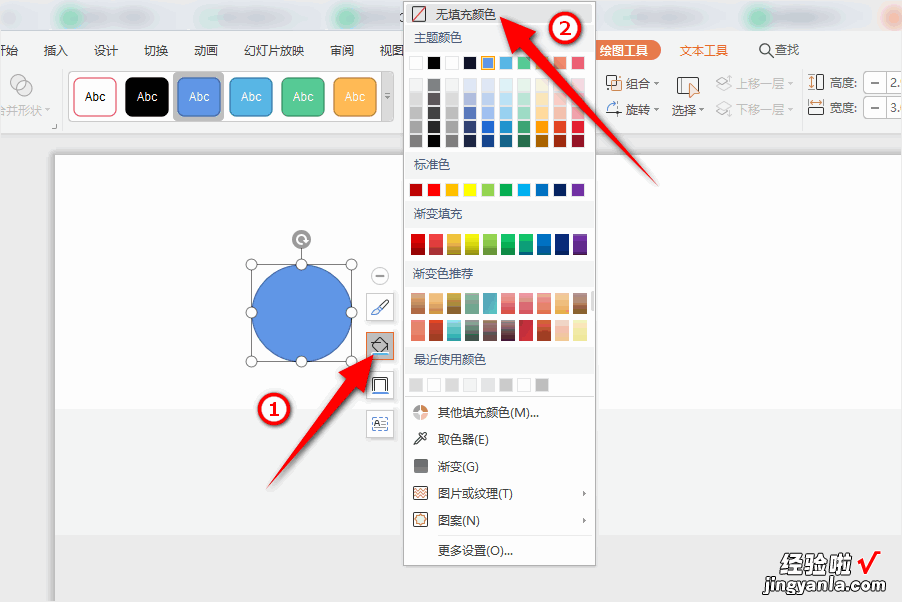Viewport: 902px width, 602px height.
Task: Collapse the floating toolbar with minus icon
Action: (x=380, y=276)
